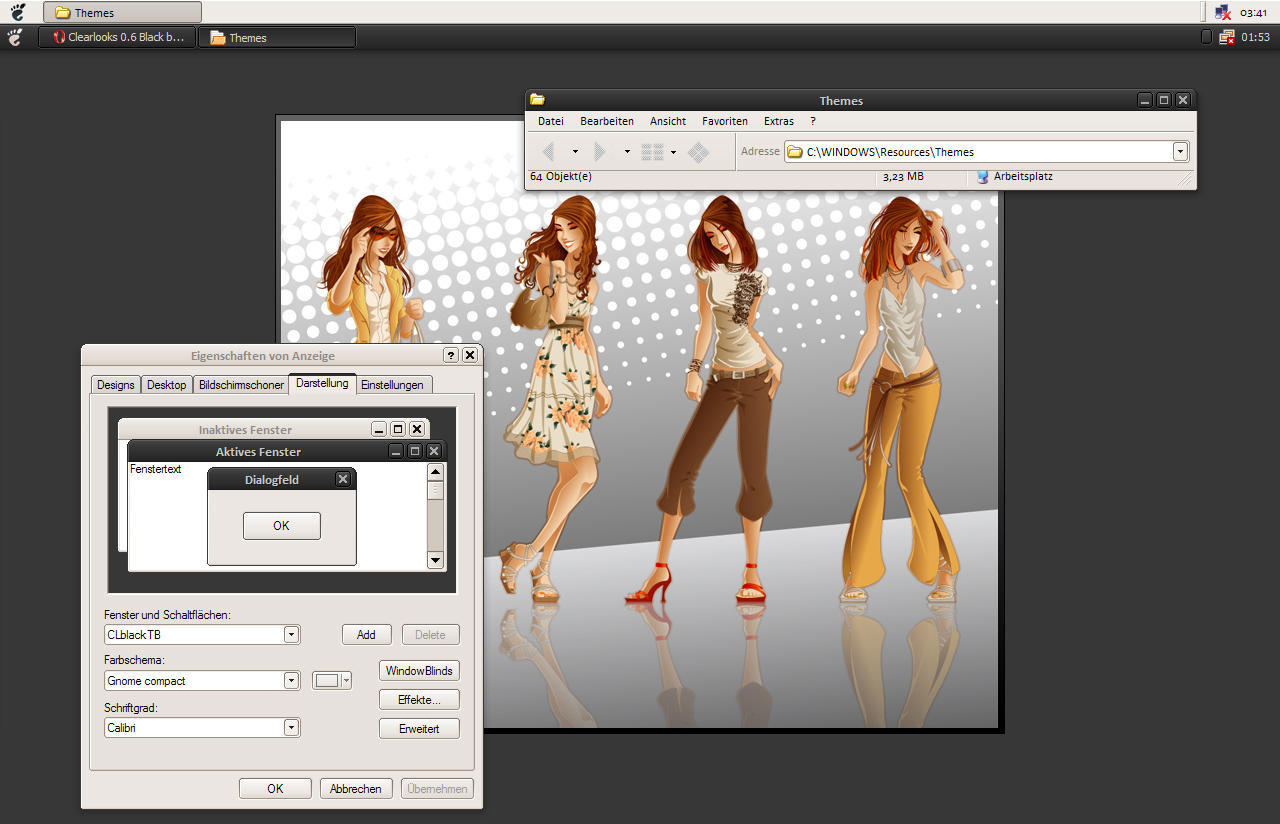Open the Ansicht menu
Viewport: 1280px width, 824px height.
pyautogui.click(x=668, y=121)
